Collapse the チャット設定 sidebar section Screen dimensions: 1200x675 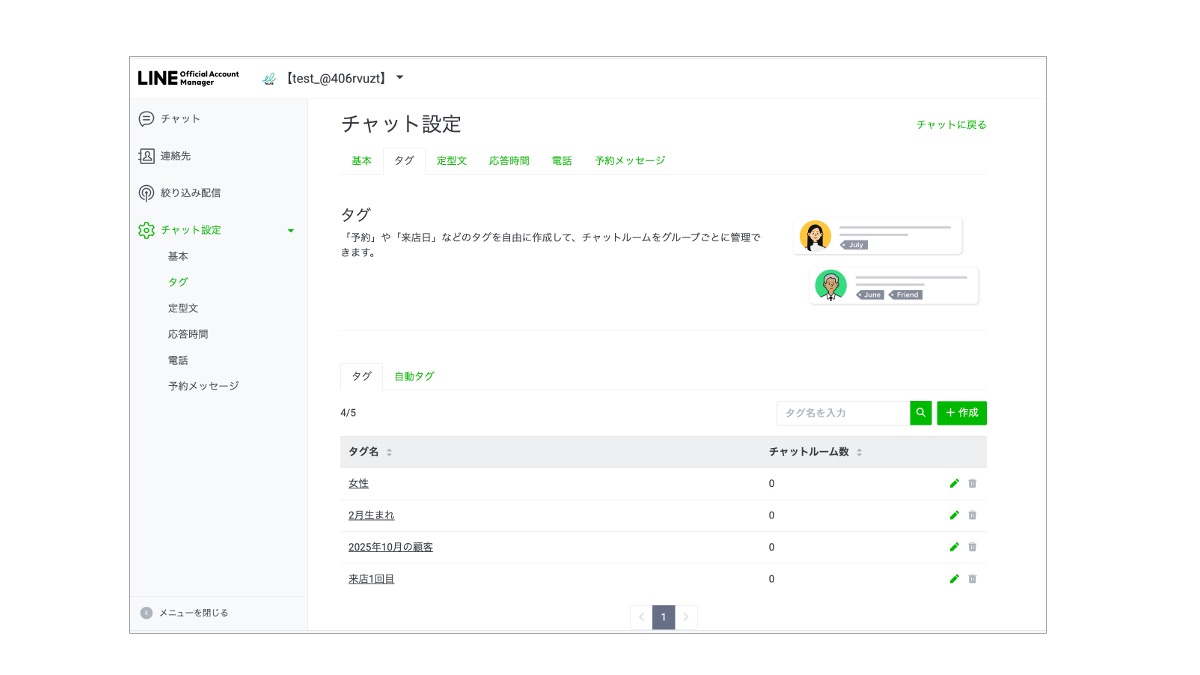pos(291,230)
